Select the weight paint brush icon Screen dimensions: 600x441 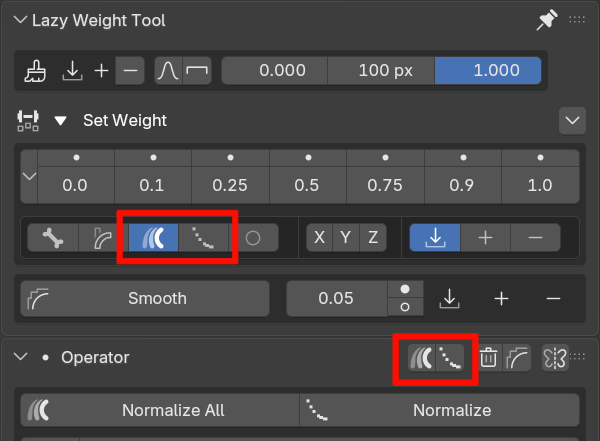tap(38, 71)
